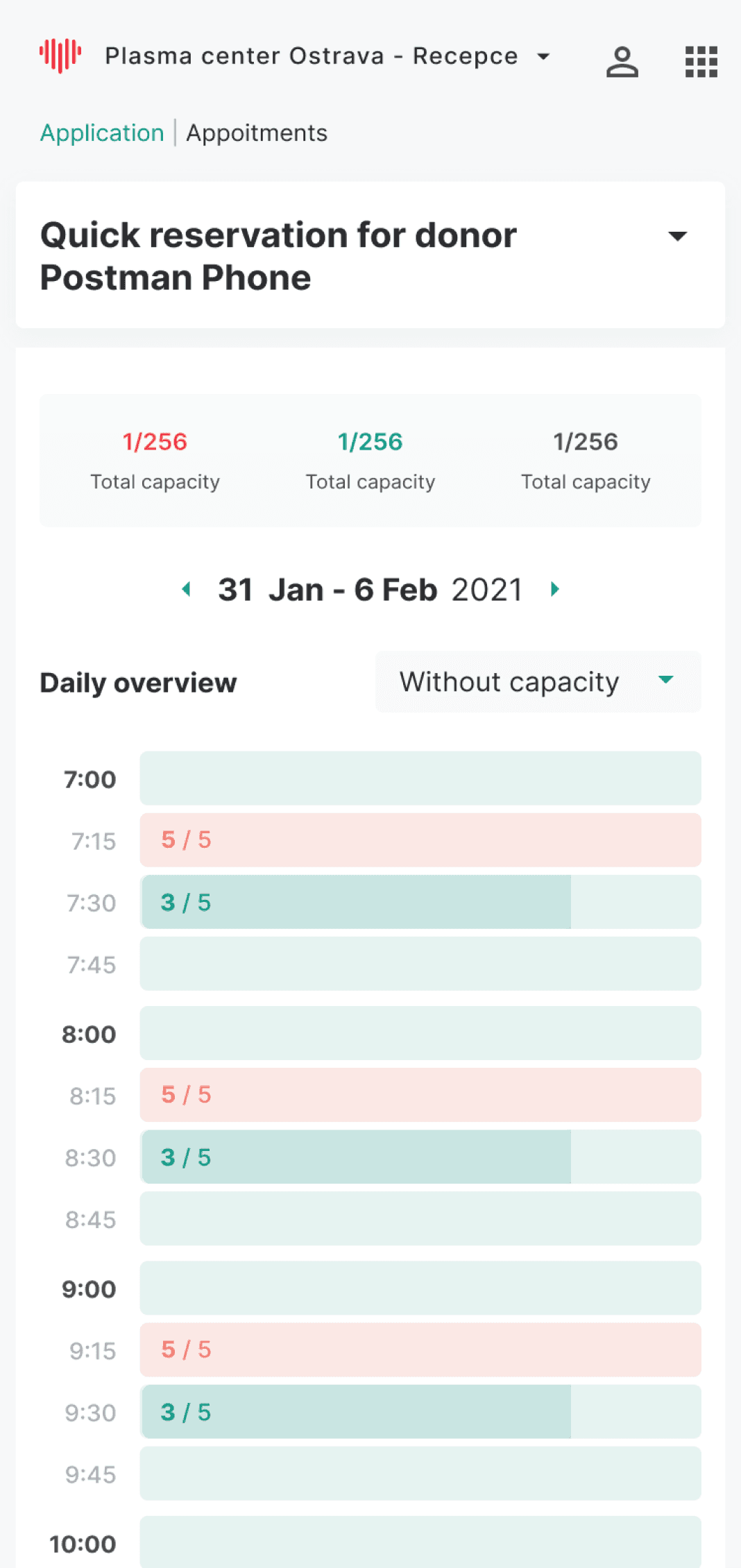This screenshot has width=741, height=1568.
Task: Select the full 9:15 slot showing 5 / 5
Action: [420, 1349]
